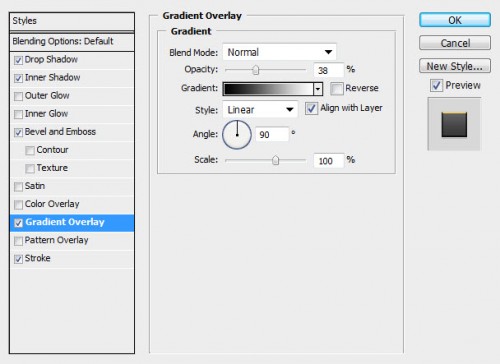Click the black-to-white gradient swatch
Image resolution: width=500 pixels, height=364 pixels.
click(268, 89)
